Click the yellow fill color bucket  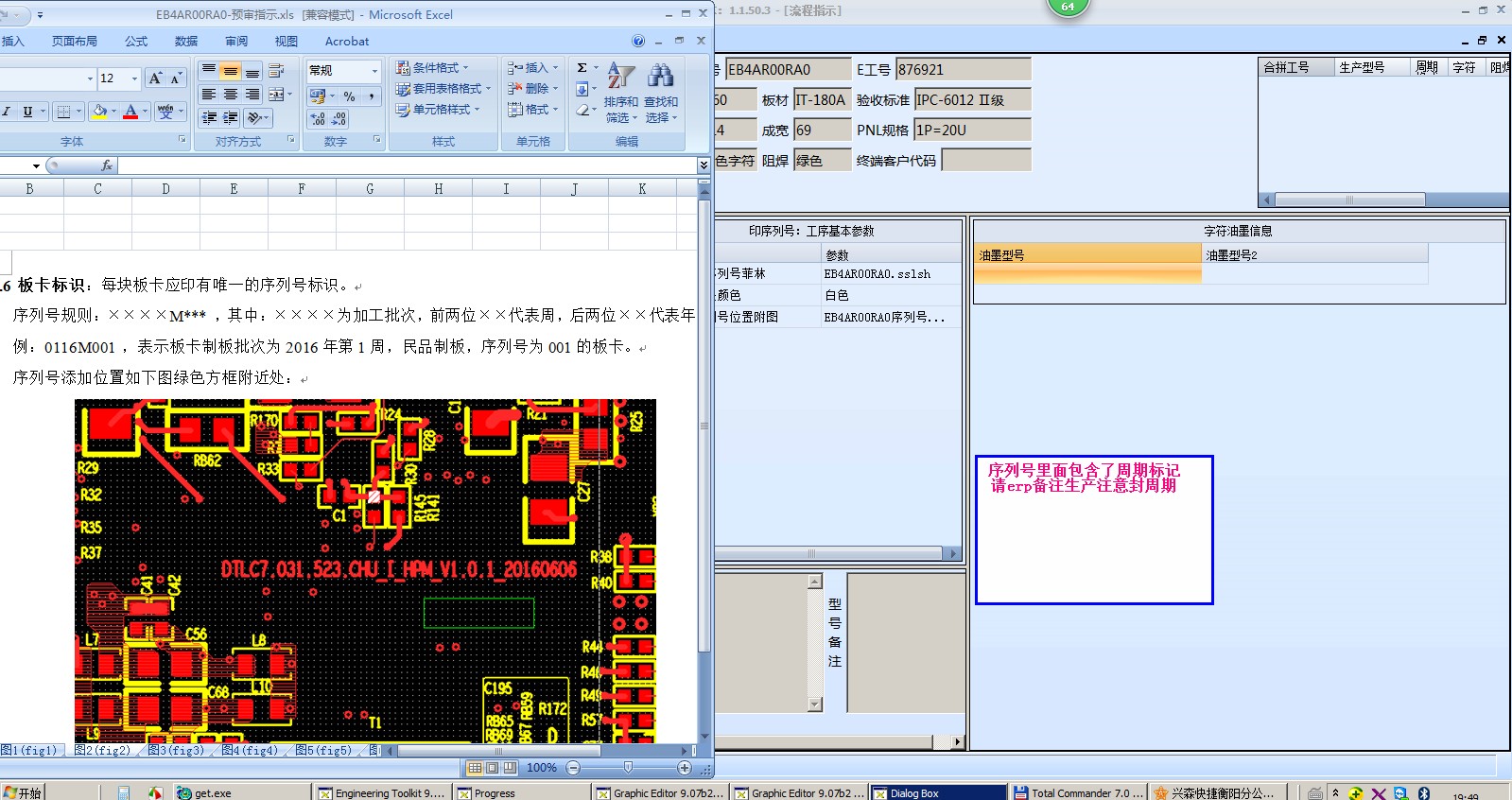(99, 112)
